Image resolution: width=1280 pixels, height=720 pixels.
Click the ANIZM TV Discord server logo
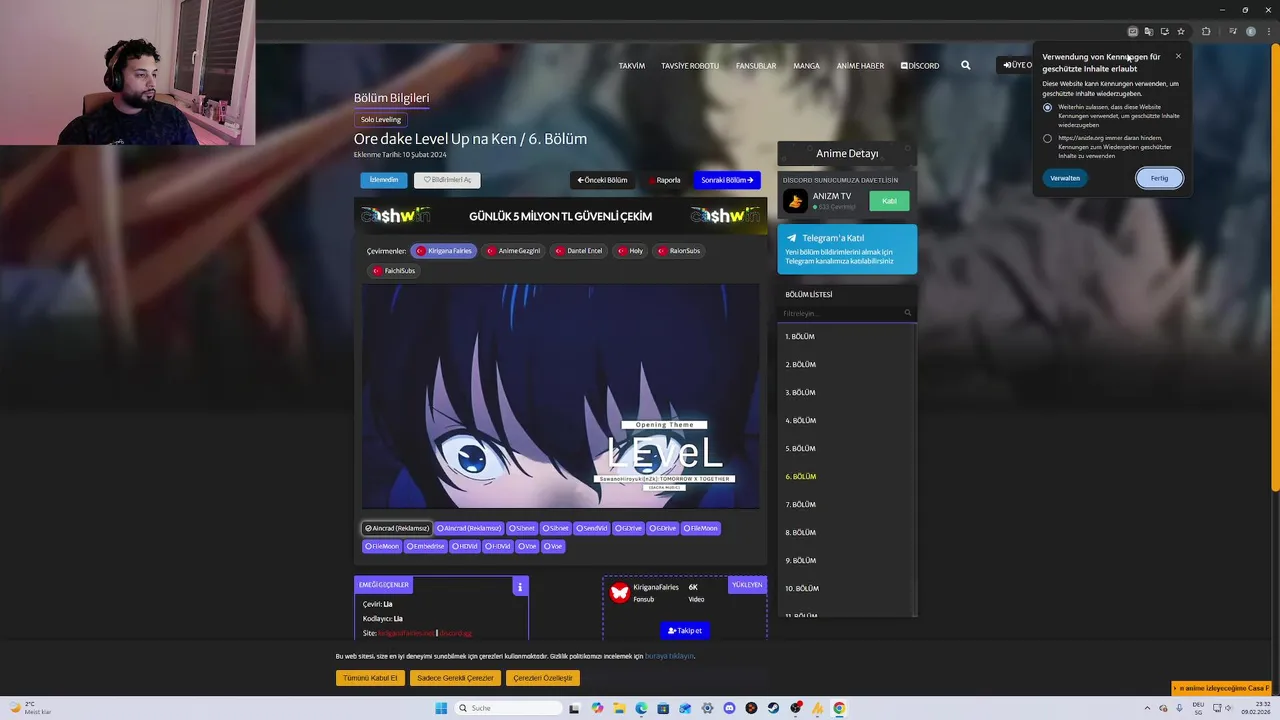click(x=795, y=201)
